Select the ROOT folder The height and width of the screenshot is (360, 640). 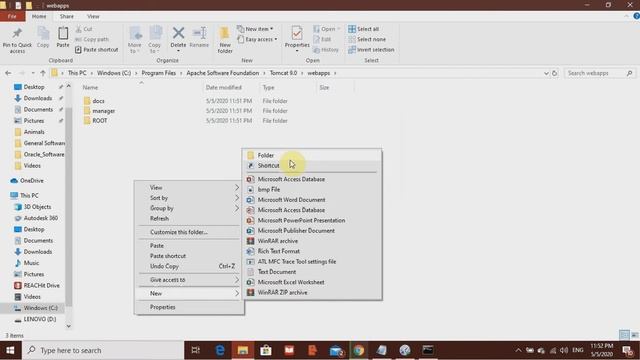(x=100, y=121)
